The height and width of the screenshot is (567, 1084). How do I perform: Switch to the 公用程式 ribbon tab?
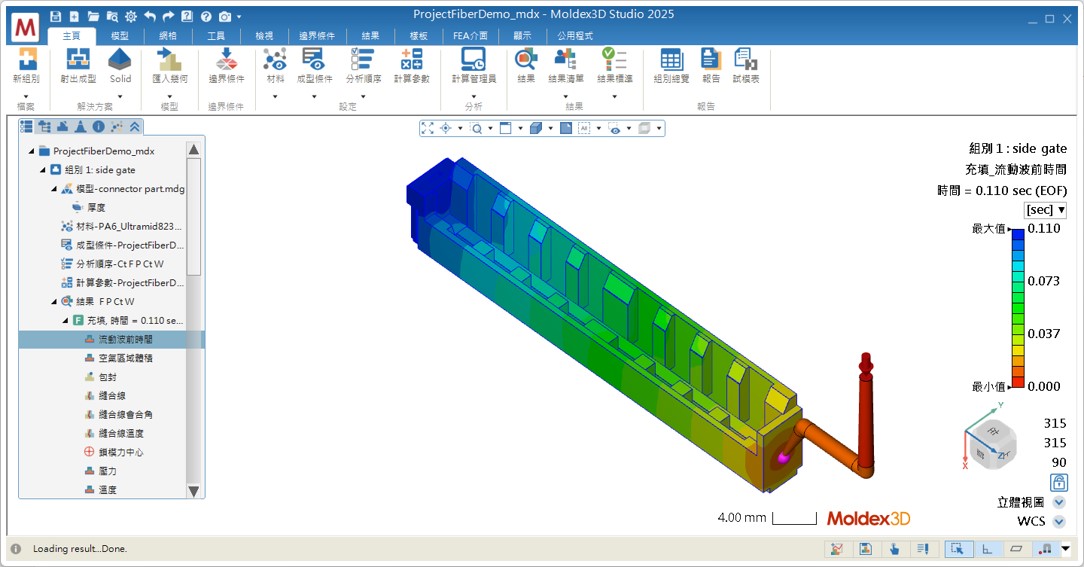point(575,35)
